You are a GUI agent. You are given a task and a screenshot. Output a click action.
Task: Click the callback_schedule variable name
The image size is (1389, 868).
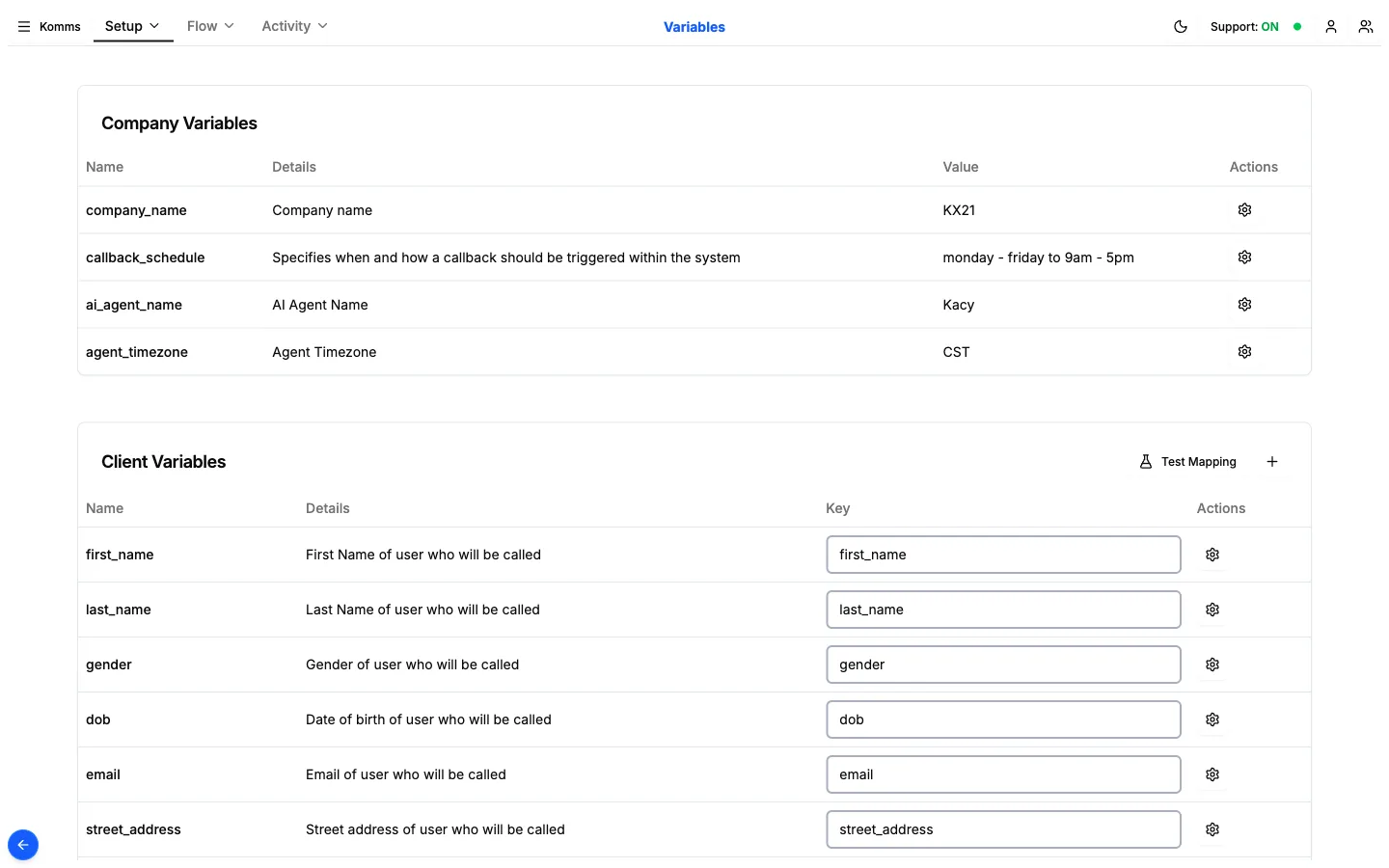point(146,258)
